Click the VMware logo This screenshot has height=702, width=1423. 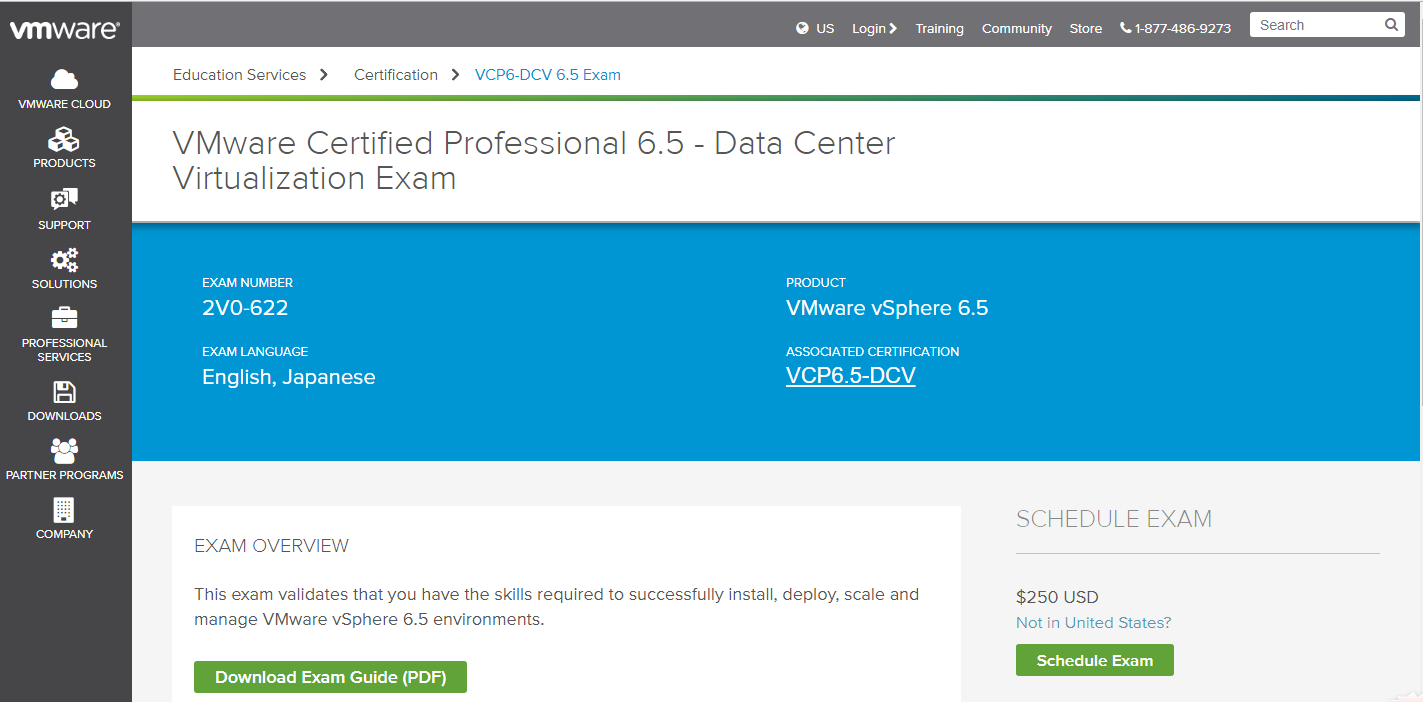[x=65, y=30]
